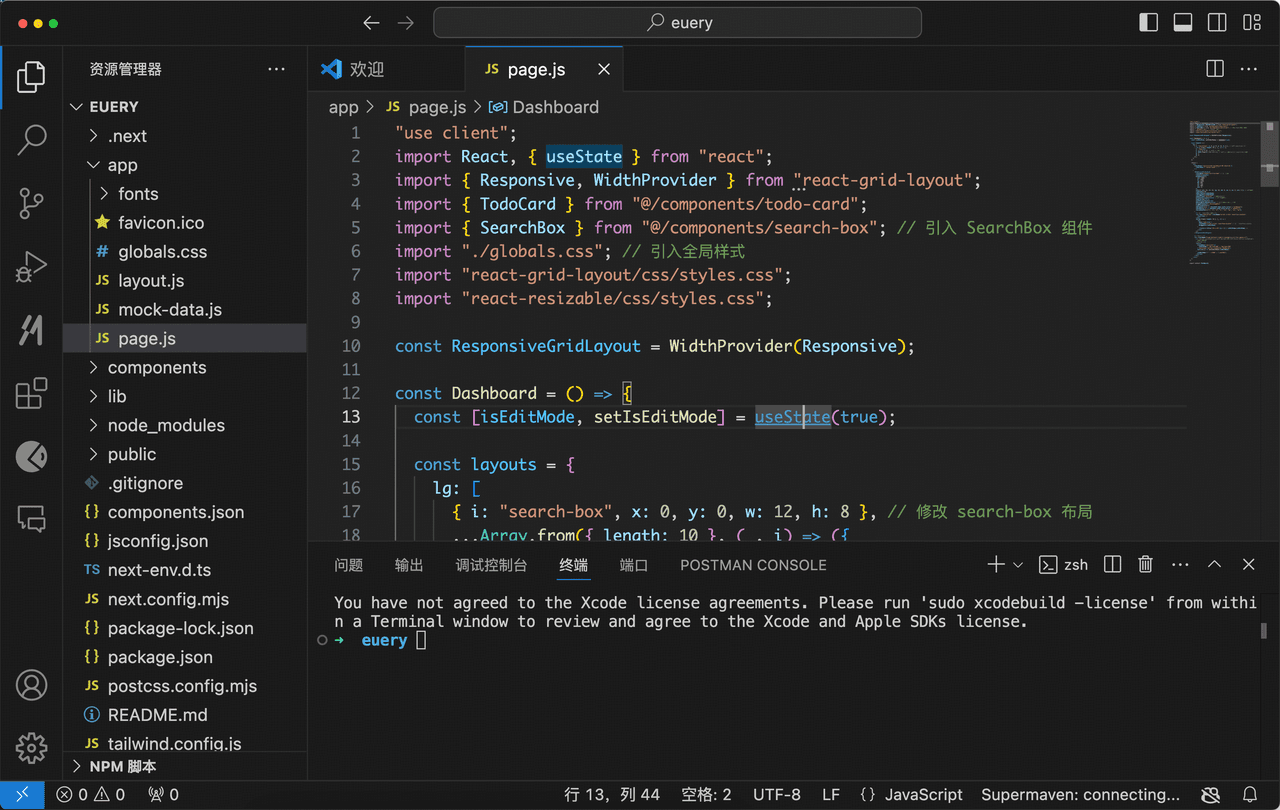Close the terminal panel
Image resolution: width=1280 pixels, height=810 pixels.
tap(1248, 565)
